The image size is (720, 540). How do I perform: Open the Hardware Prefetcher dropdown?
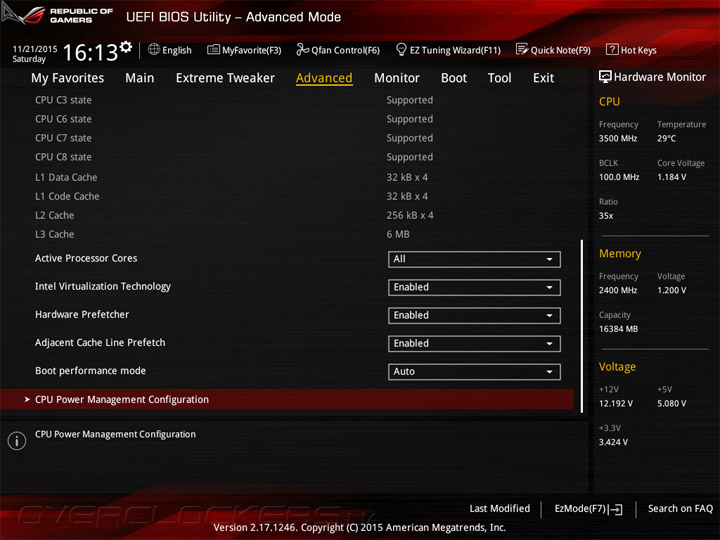click(474, 315)
